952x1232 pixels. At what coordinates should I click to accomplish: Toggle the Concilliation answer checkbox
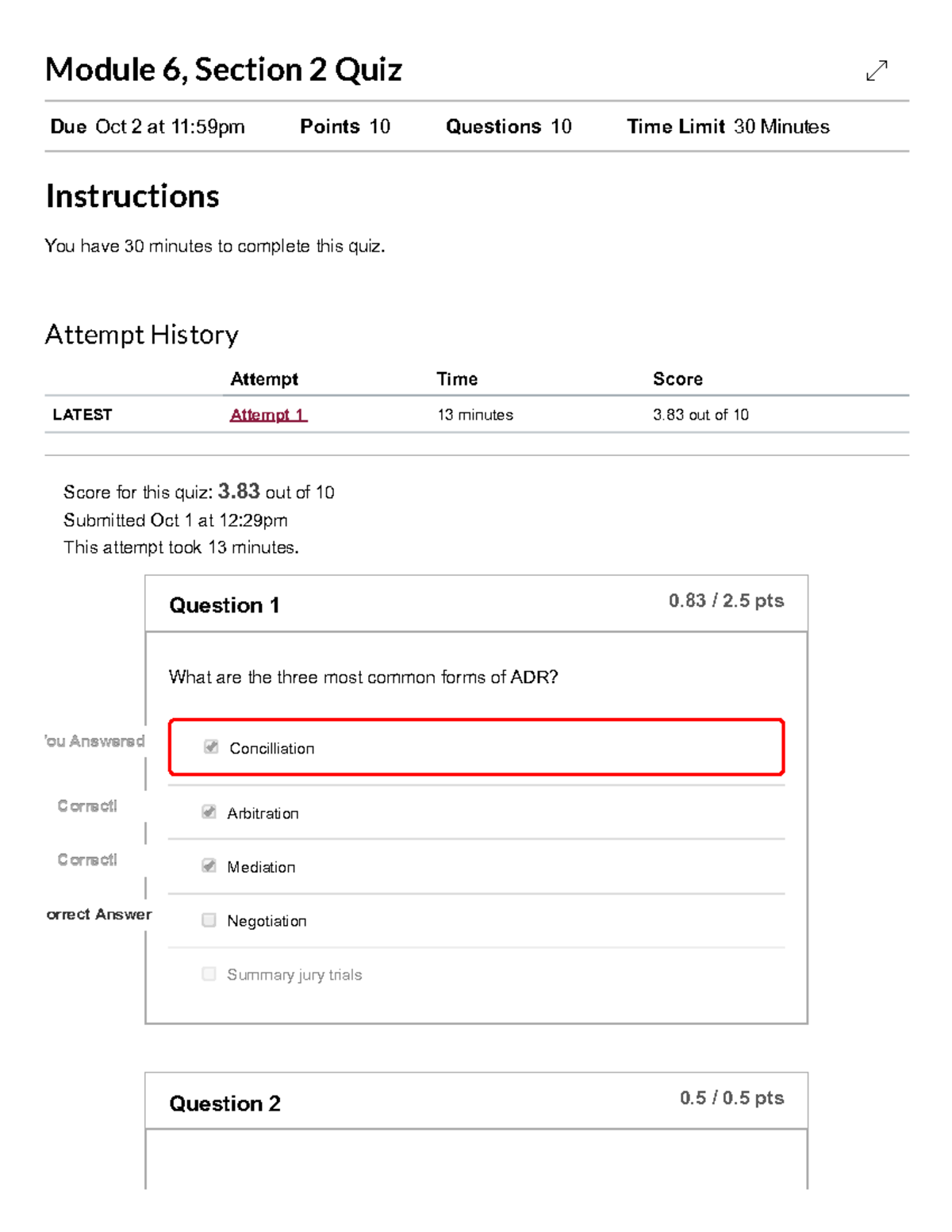pyautogui.click(x=209, y=746)
